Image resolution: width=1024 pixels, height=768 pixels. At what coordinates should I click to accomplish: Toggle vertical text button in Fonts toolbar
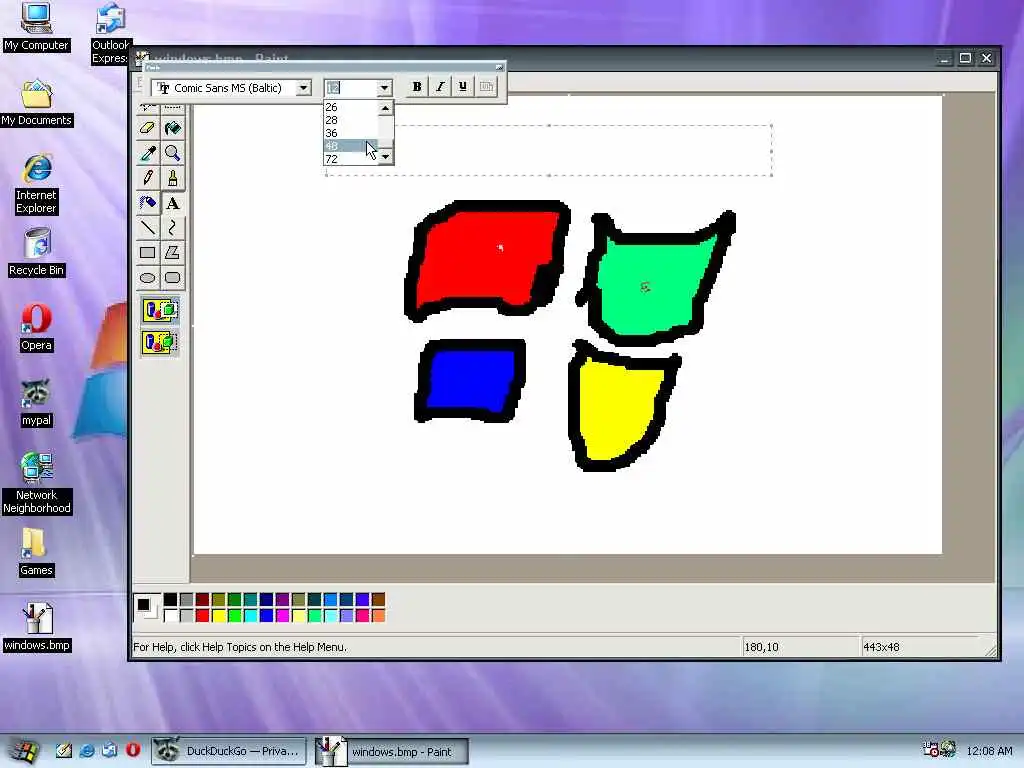(487, 87)
